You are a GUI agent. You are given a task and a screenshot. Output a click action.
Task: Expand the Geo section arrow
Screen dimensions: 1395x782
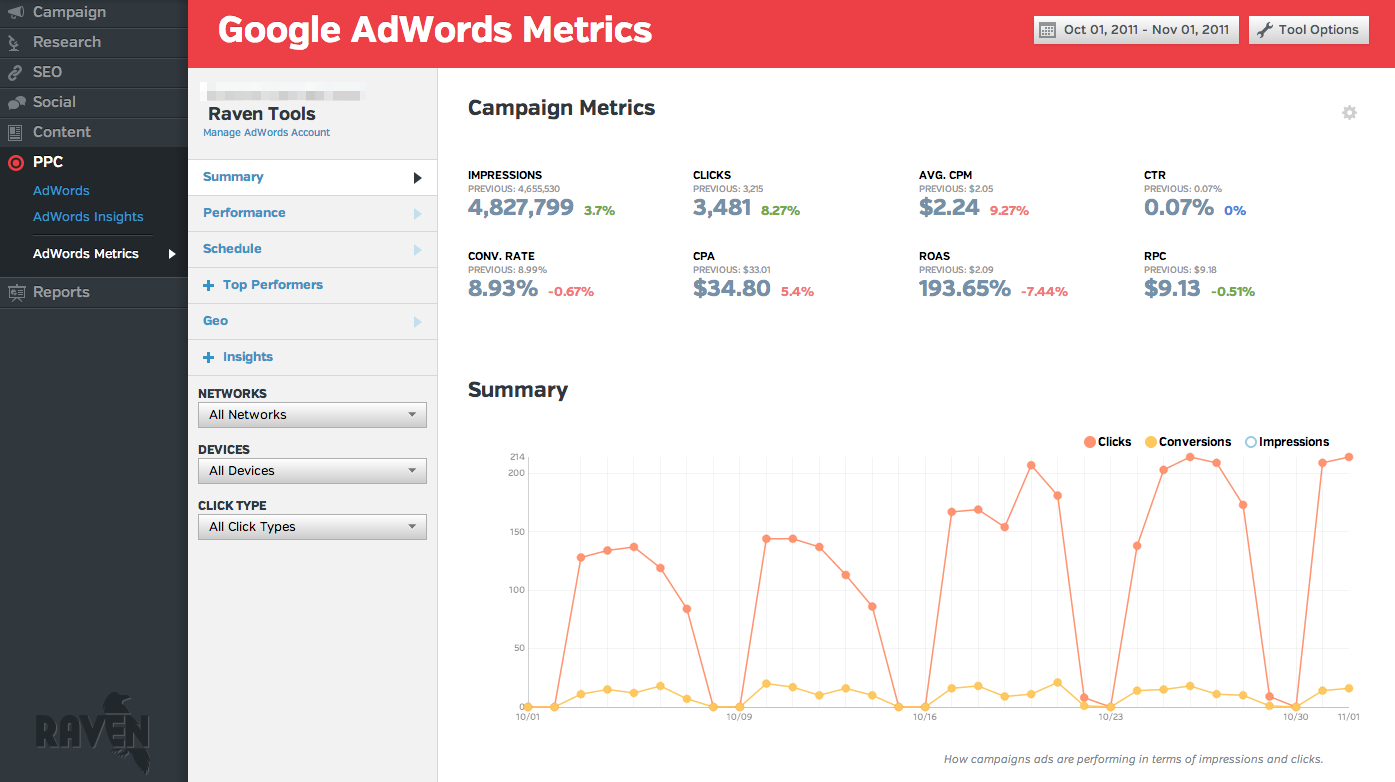click(x=417, y=322)
